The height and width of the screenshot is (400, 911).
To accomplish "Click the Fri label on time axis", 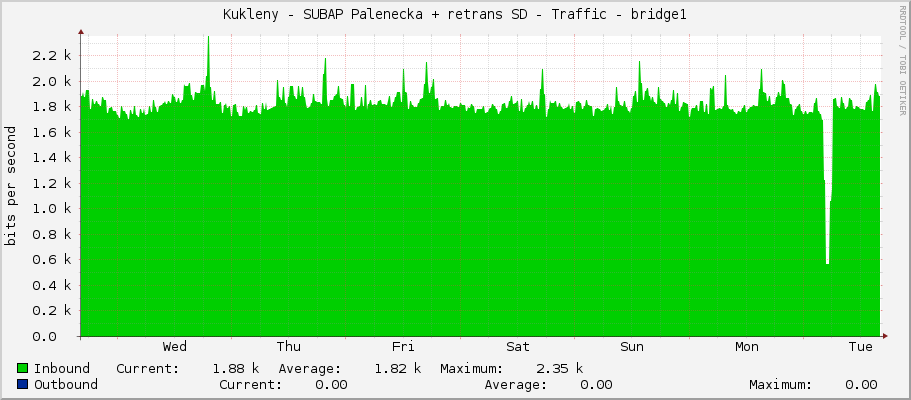I will [403, 347].
